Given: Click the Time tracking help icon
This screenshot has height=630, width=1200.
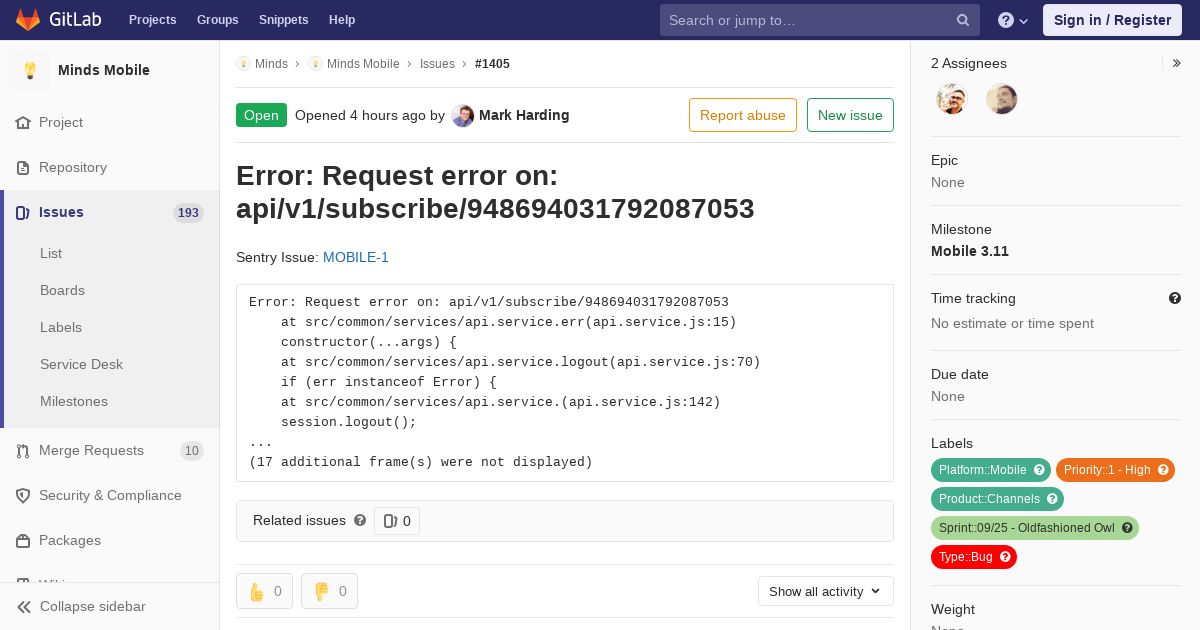Looking at the screenshot, I should [x=1175, y=298].
